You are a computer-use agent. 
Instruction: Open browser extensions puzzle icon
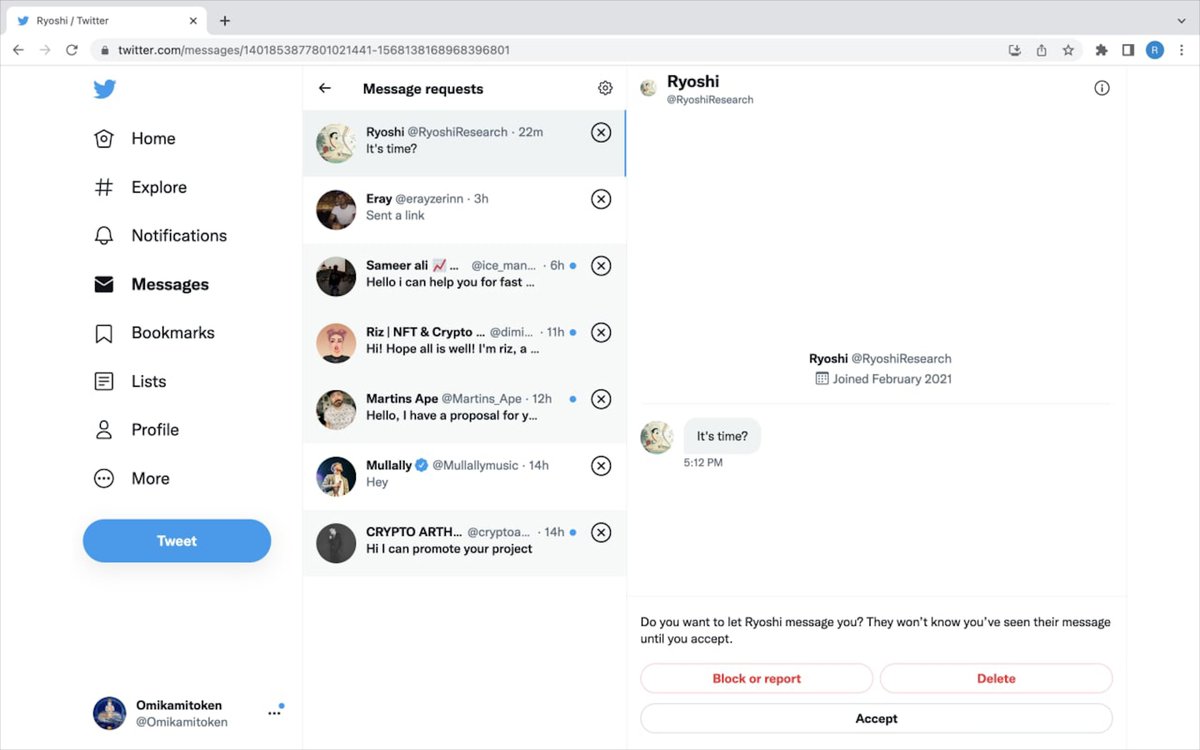pyautogui.click(x=1102, y=50)
